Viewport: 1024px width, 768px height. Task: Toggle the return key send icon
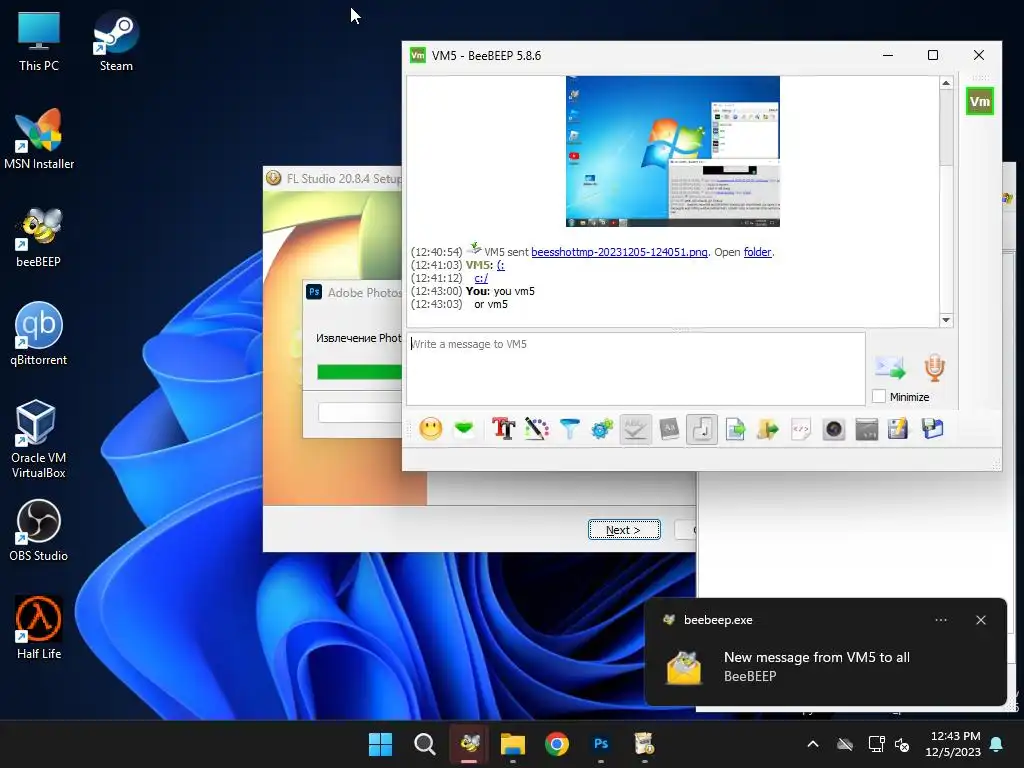[702, 429]
